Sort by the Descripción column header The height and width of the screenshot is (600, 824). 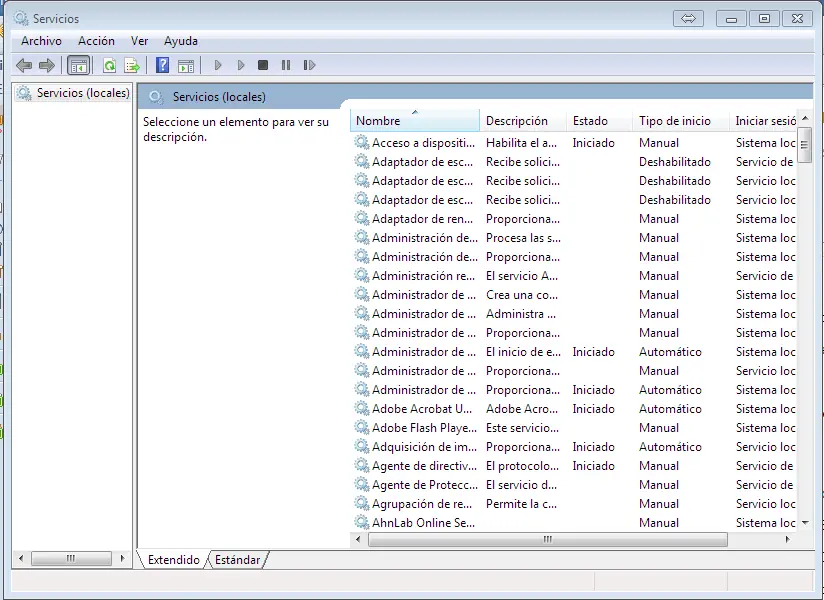523,121
